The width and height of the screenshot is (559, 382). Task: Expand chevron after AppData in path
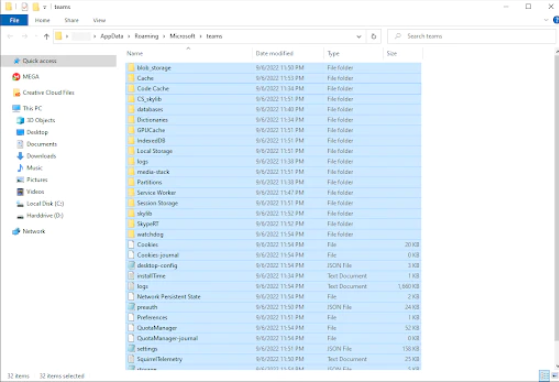tap(129, 36)
